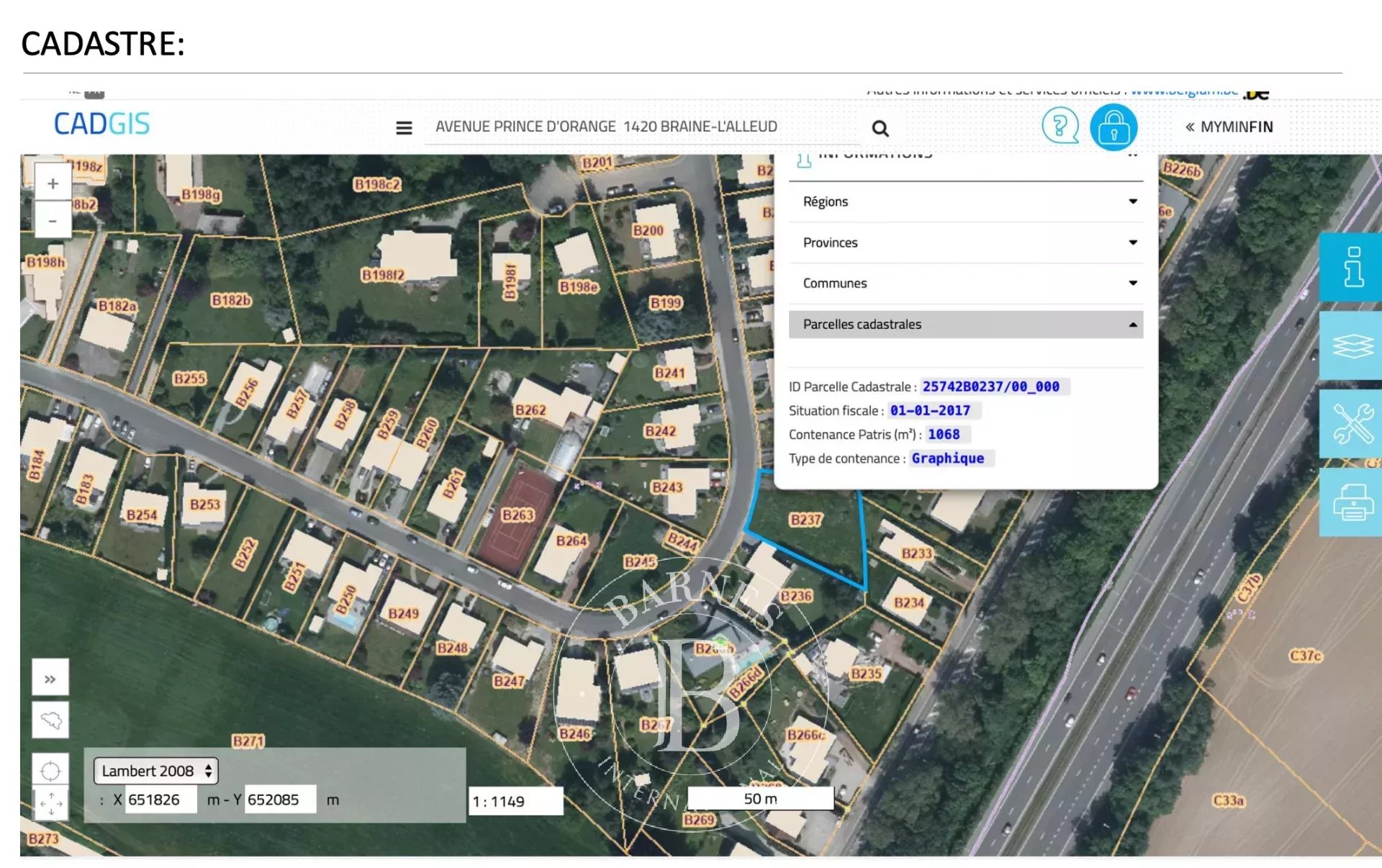This screenshot has width=1382, height=868.
Task: Click the magnifier search icon
Action: coord(880,128)
